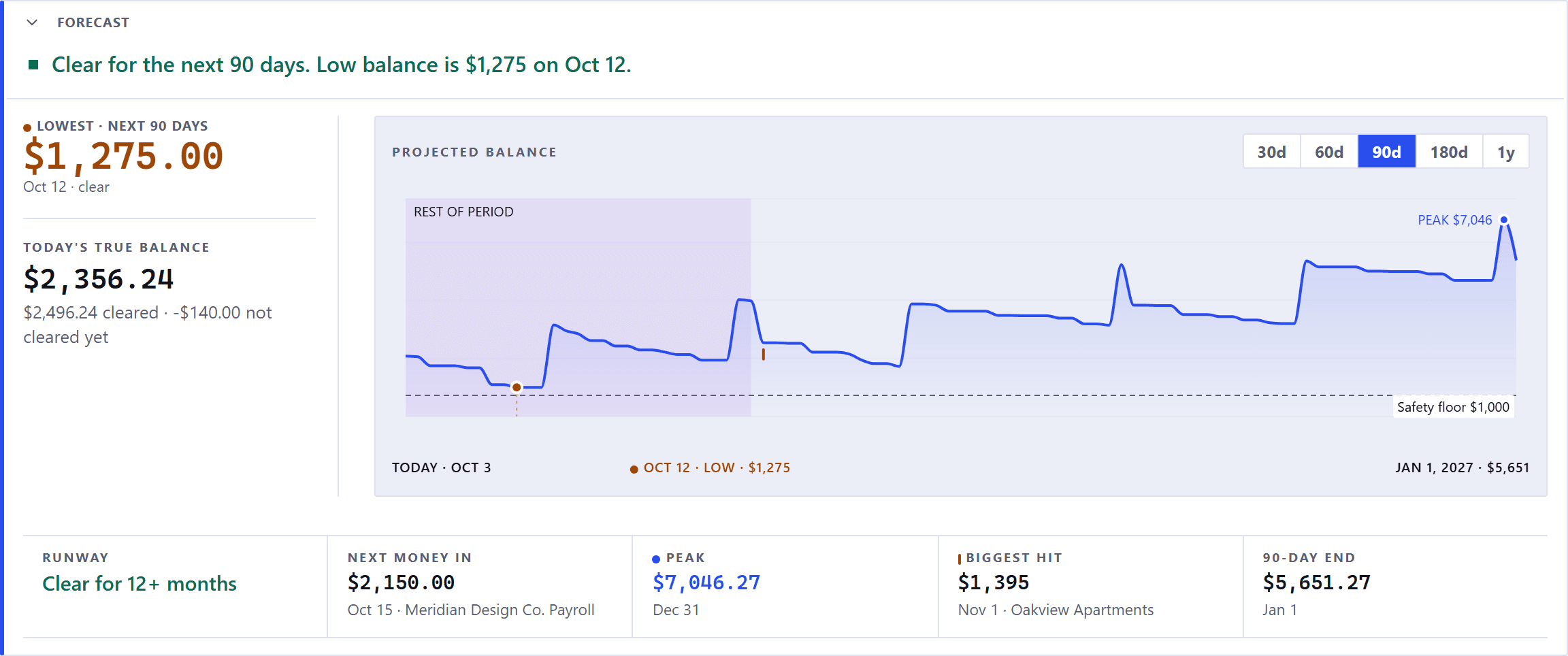Click the cleared and not cleared breakdown text
The height and width of the screenshot is (656, 1568).
tap(148, 325)
